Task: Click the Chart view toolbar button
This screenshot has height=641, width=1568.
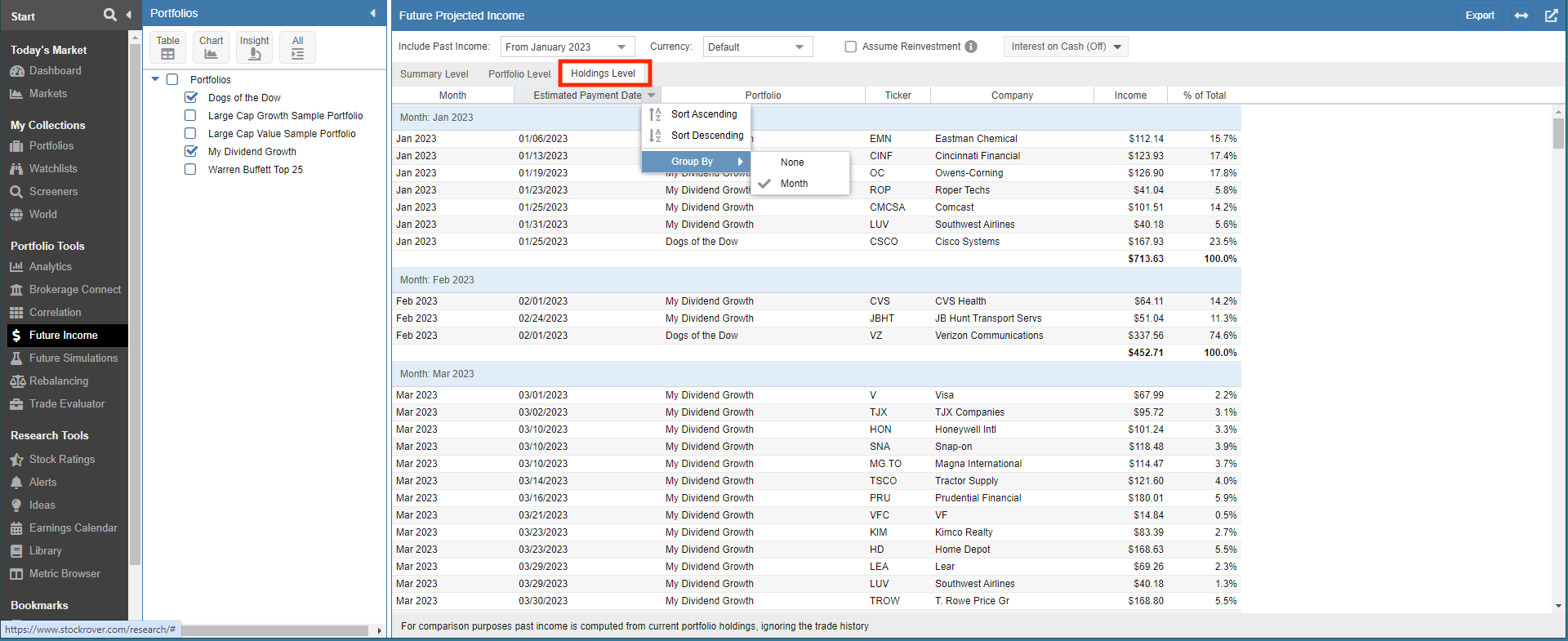Action: tap(211, 47)
